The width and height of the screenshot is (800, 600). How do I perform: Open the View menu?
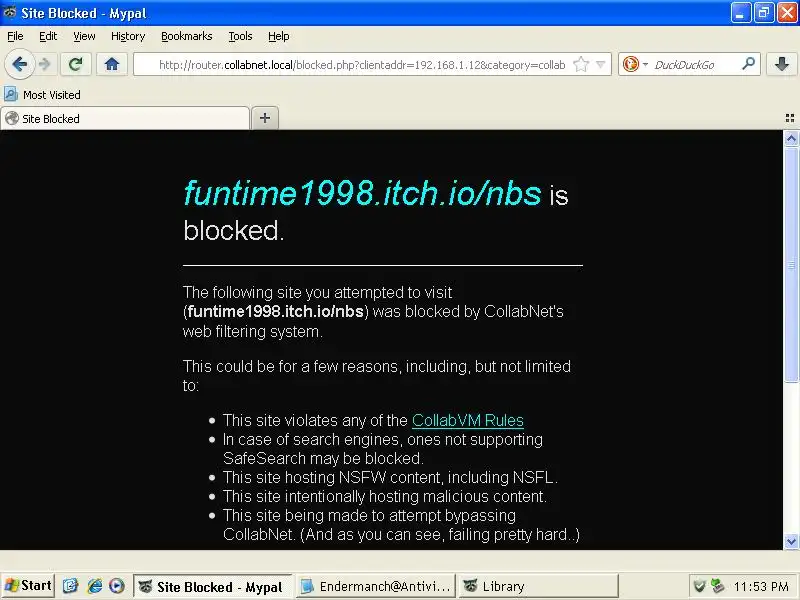84,36
